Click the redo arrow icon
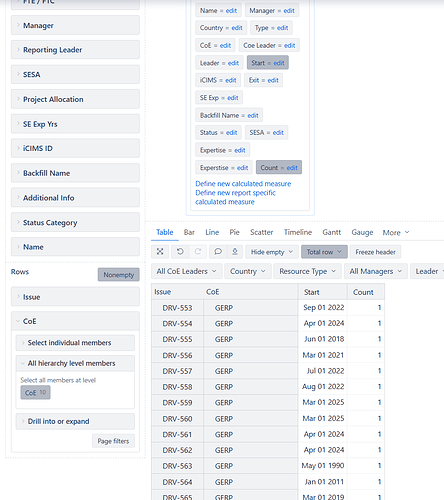Screen dimensions: 444x500 coord(198,252)
